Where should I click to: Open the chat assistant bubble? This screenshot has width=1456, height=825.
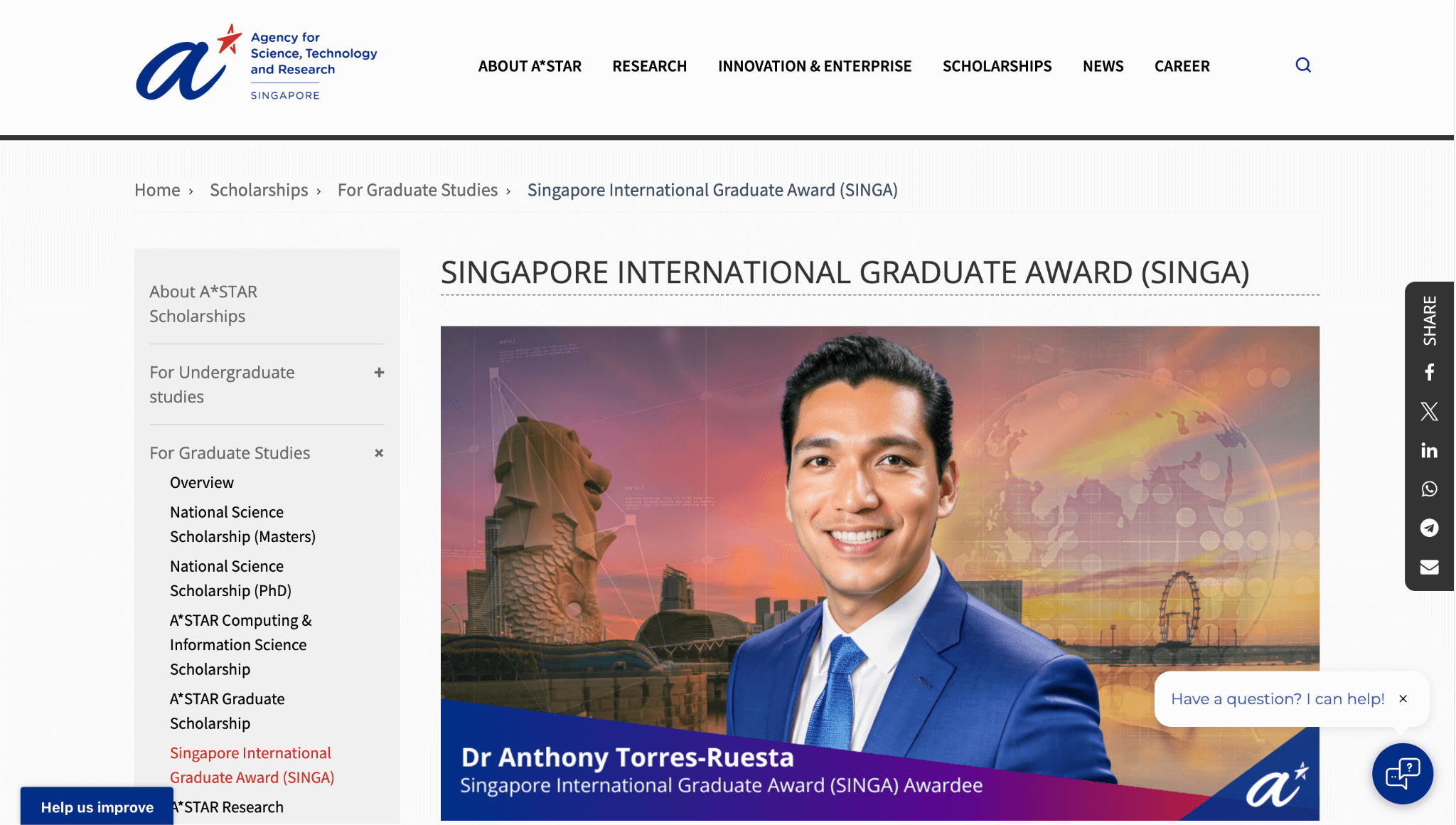(x=1402, y=775)
